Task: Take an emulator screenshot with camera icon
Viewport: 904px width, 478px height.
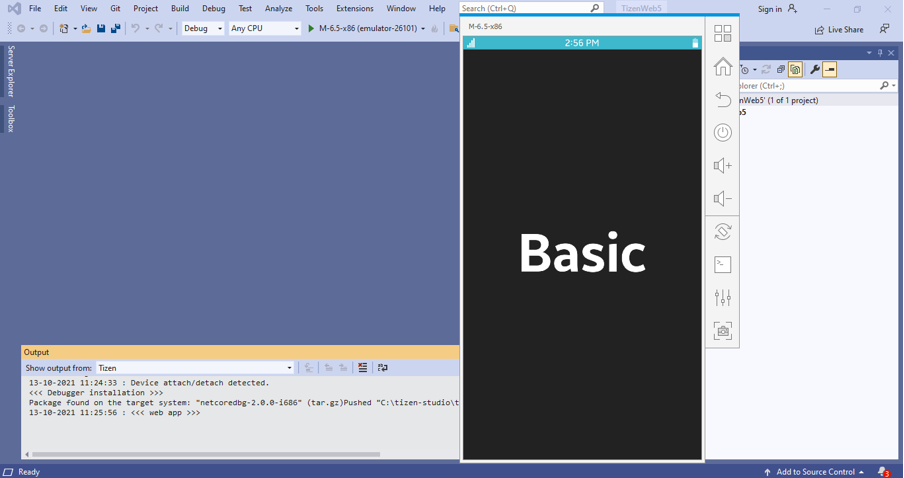Action: tap(722, 331)
